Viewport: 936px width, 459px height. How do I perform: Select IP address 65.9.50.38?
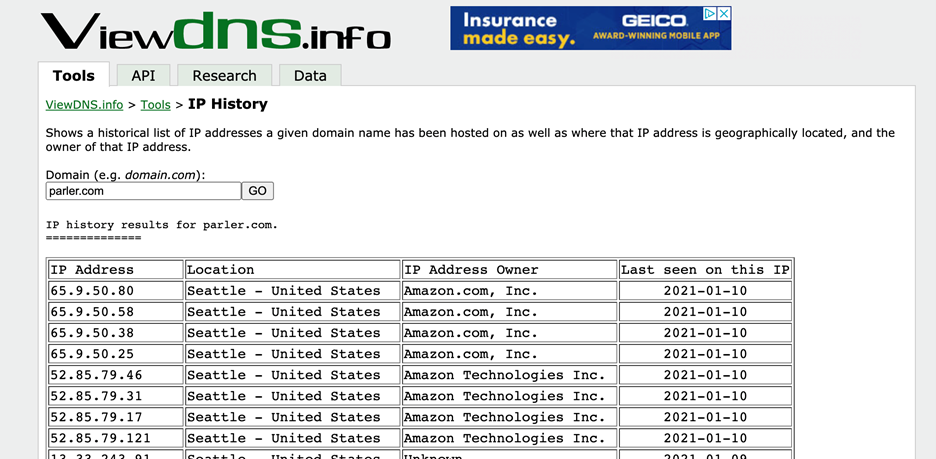tap(93, 333)
